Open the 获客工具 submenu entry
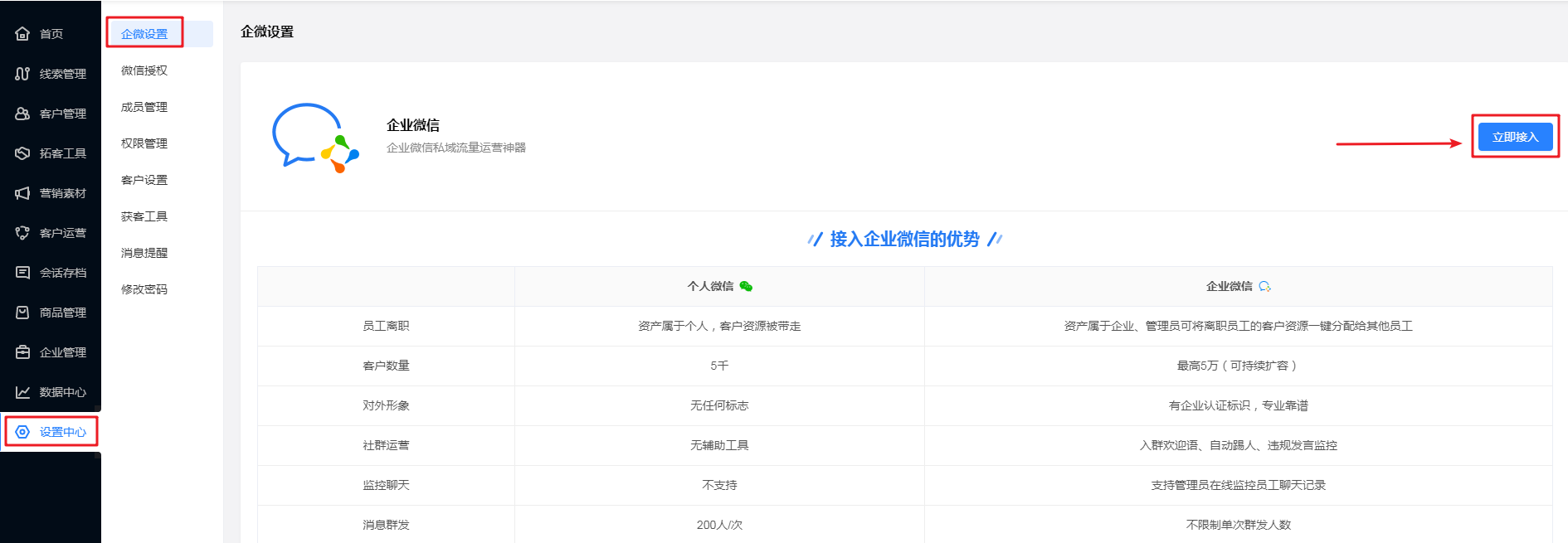 [144, 216]
